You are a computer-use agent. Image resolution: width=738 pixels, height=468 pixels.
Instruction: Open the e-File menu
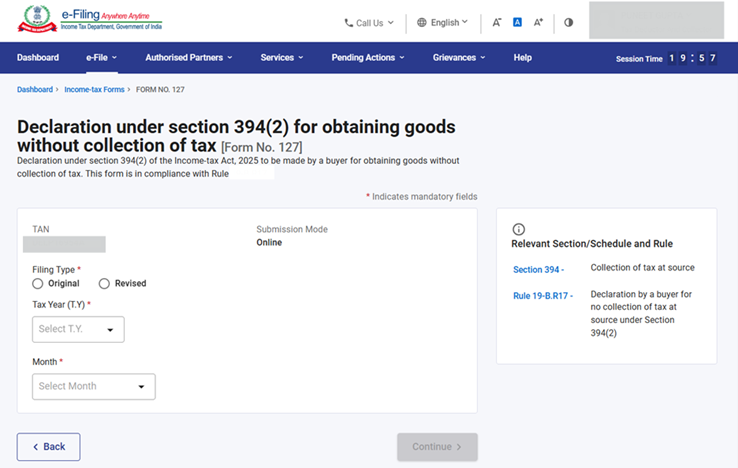coord(101,58)
